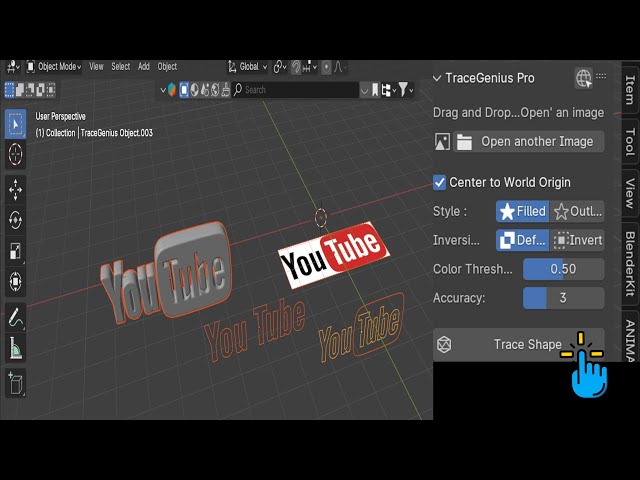Viewport: 640px width, 480px height.
Task: Set Style to Filled
Action: (x=522, y=211)
